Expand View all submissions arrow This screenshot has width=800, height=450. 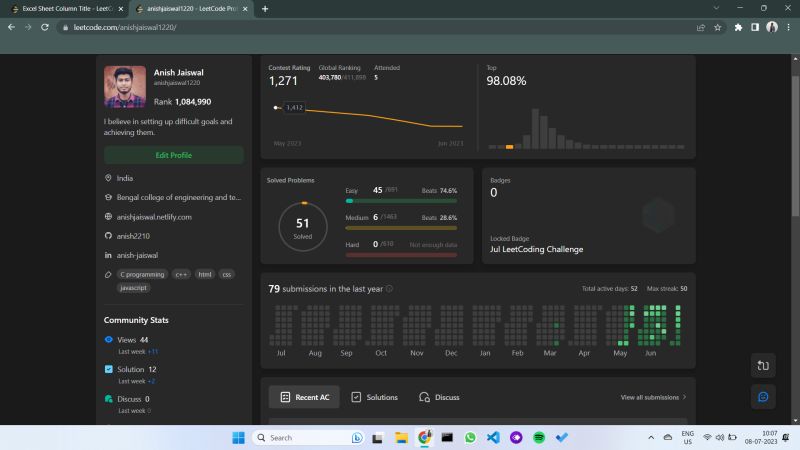tap(684, 397)
